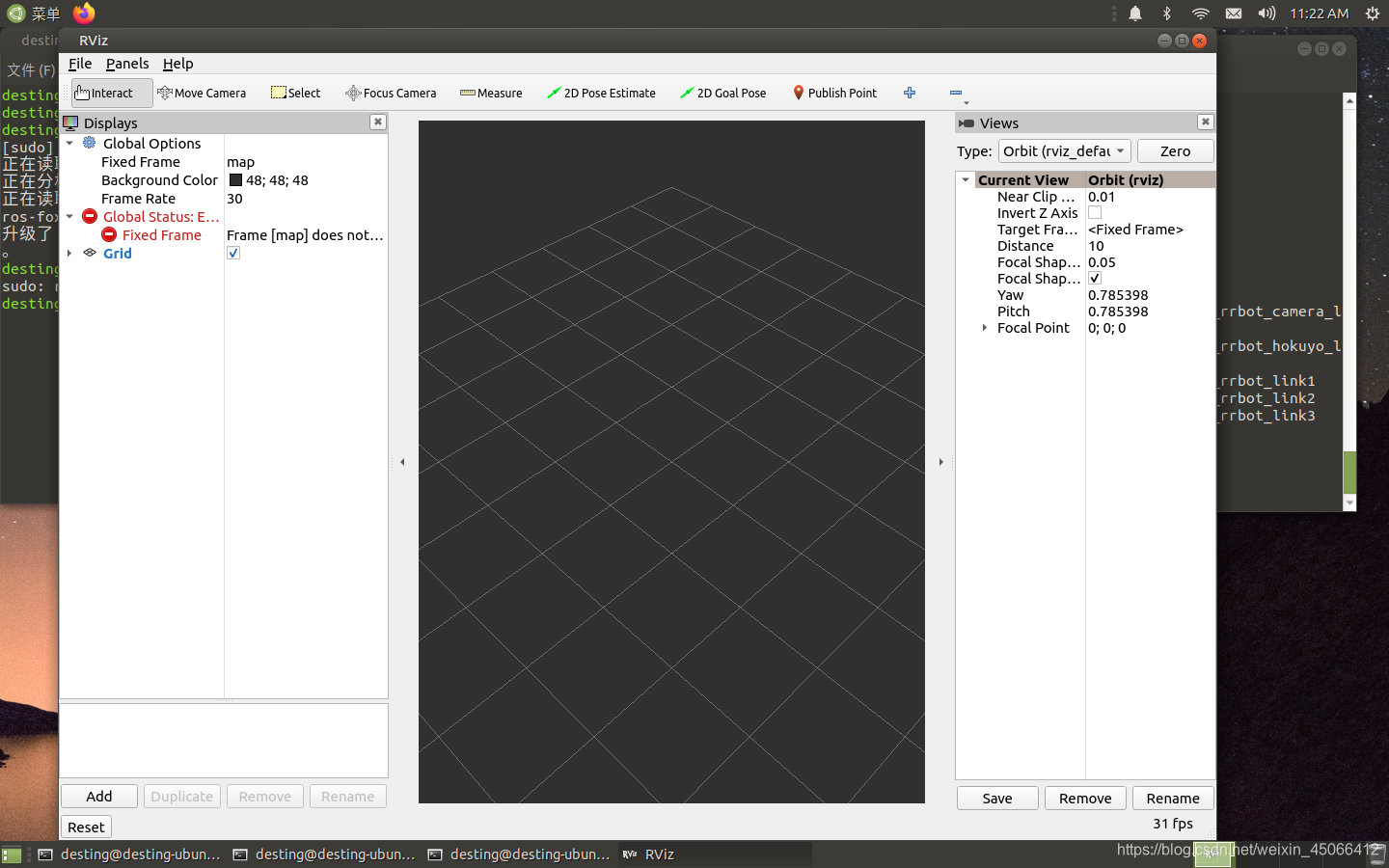Image resolution: width=1389 pixels, height=868 pixels.
Task: Click the Frame [map] does not exist message
Action: click(305, 235)
